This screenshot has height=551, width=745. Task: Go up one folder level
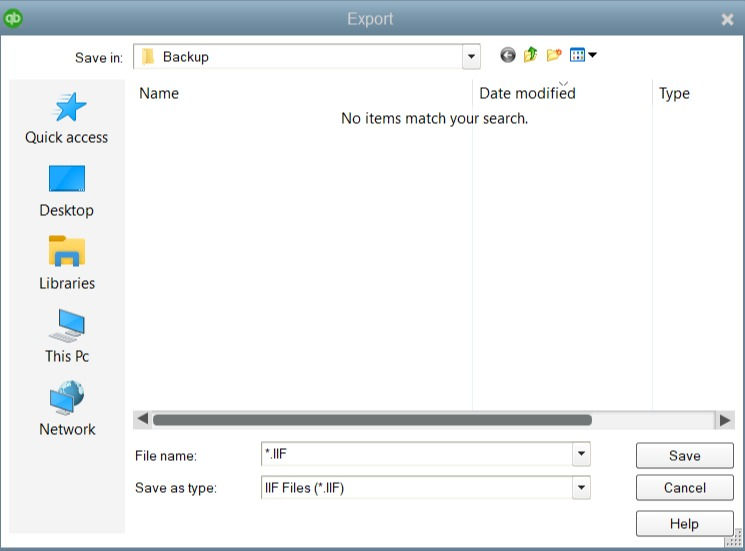(530, 55)
